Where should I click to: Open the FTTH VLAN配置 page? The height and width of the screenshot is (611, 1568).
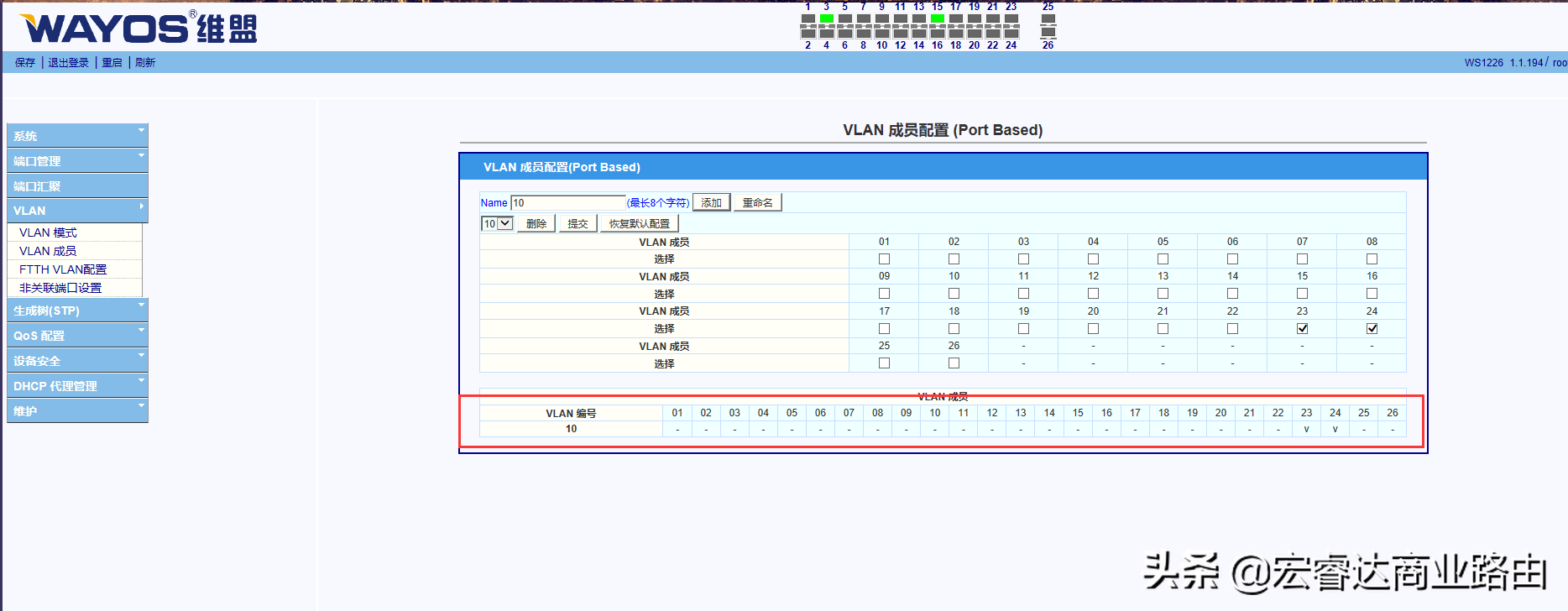63,269
